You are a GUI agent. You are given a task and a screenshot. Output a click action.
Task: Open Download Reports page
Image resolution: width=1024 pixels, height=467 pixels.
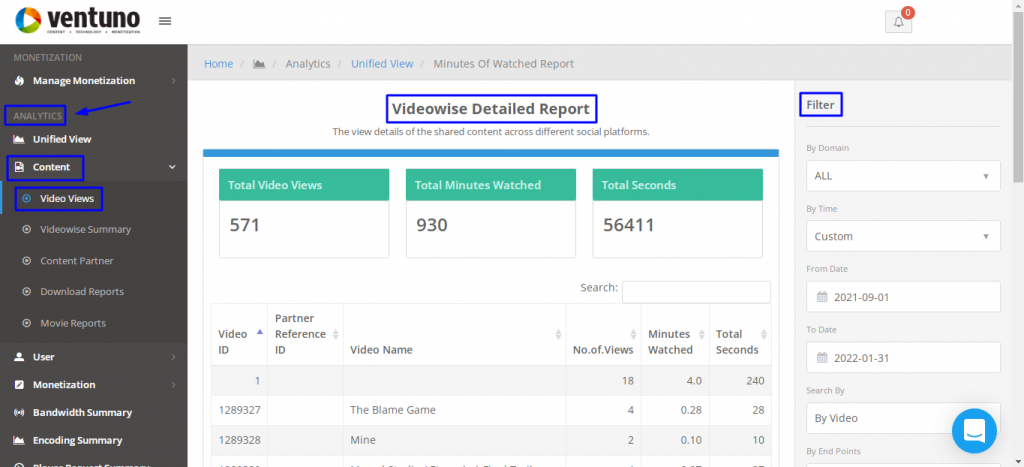point(82,292)
